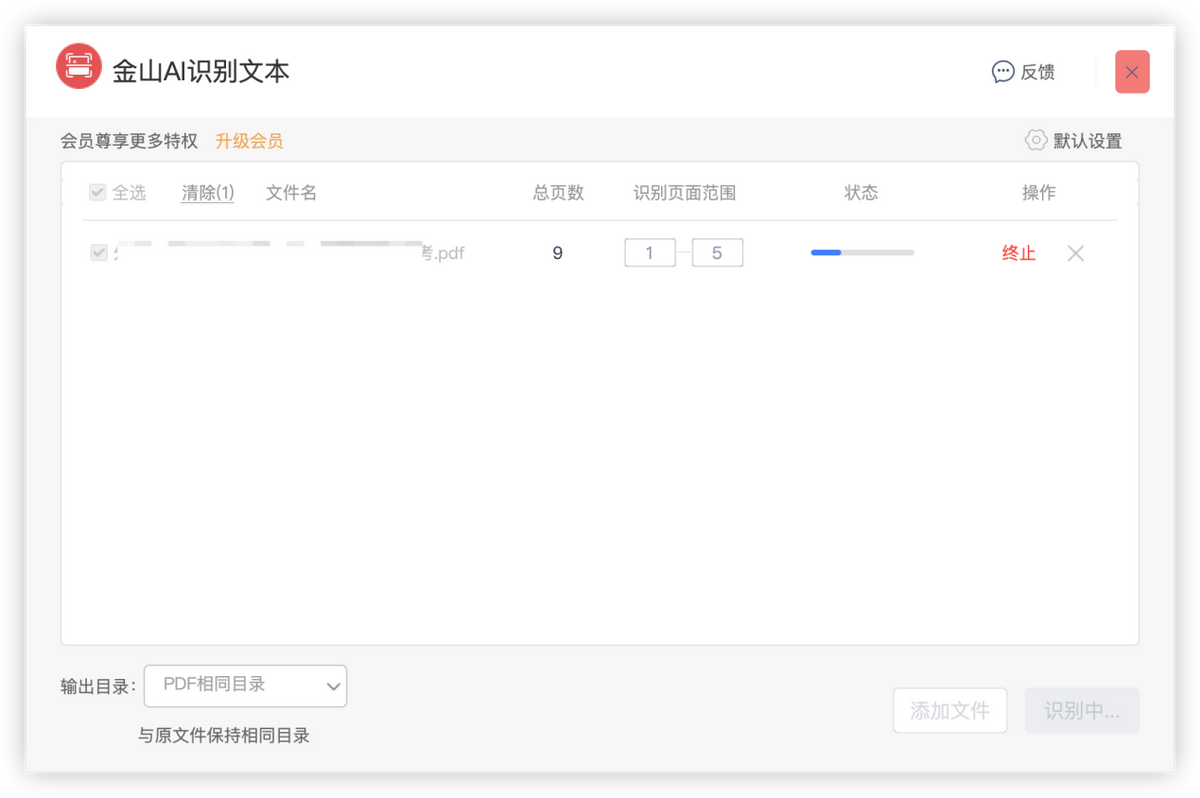Click the end page field showing 5
The image size is (1200, 798).
pos(717,253)
